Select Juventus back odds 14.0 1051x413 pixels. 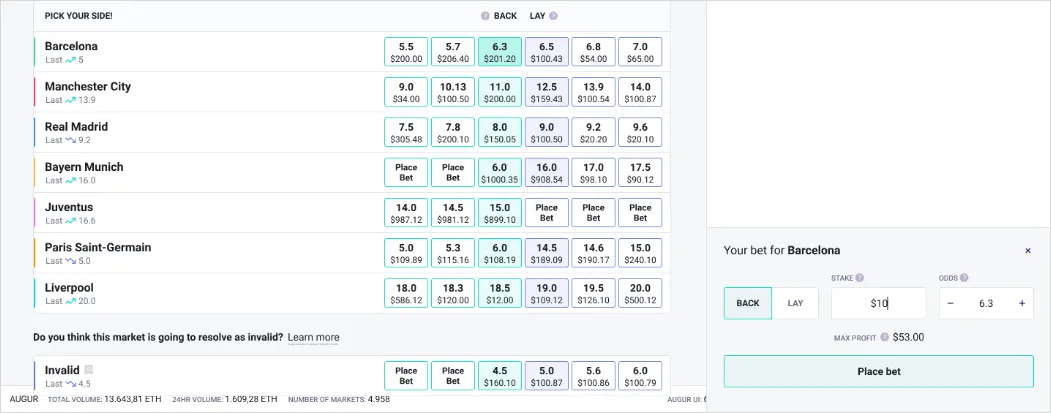click(406, 213)
